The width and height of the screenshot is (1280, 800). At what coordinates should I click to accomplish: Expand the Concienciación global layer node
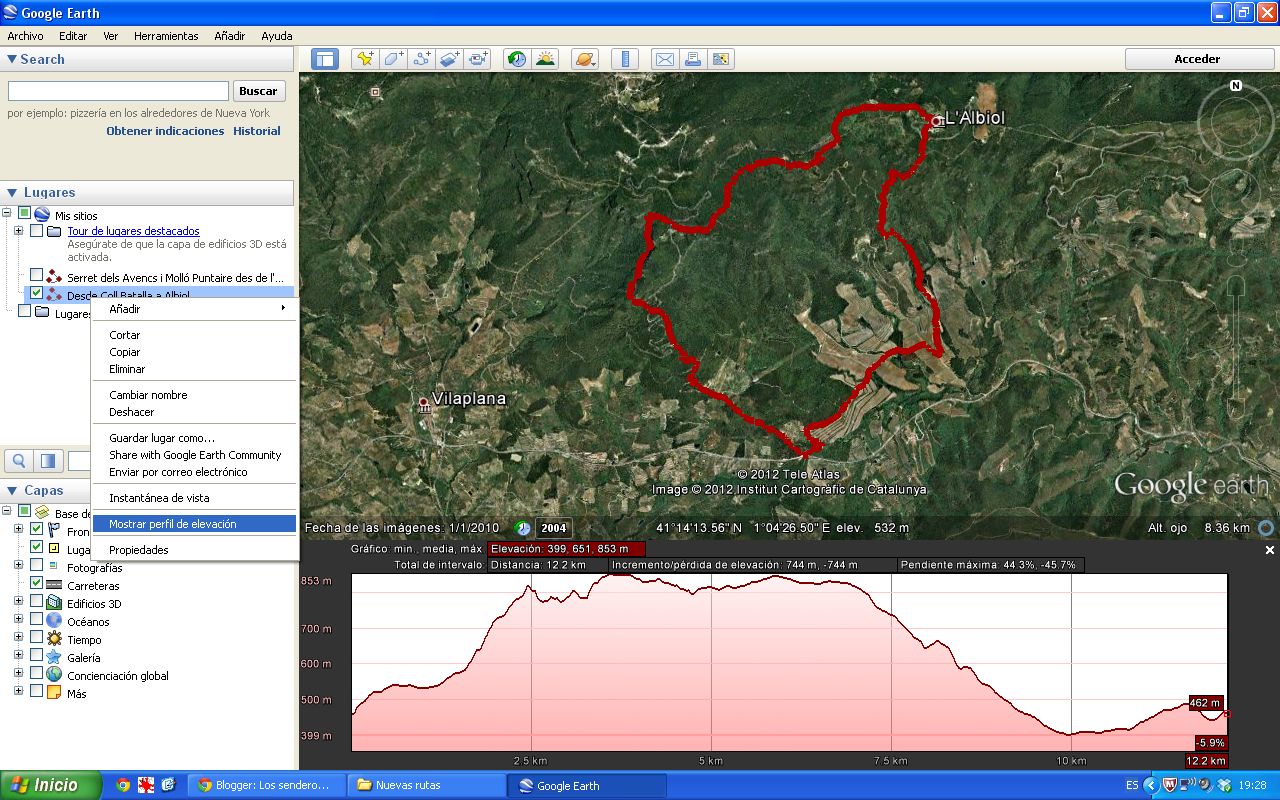tap(18, 673)
